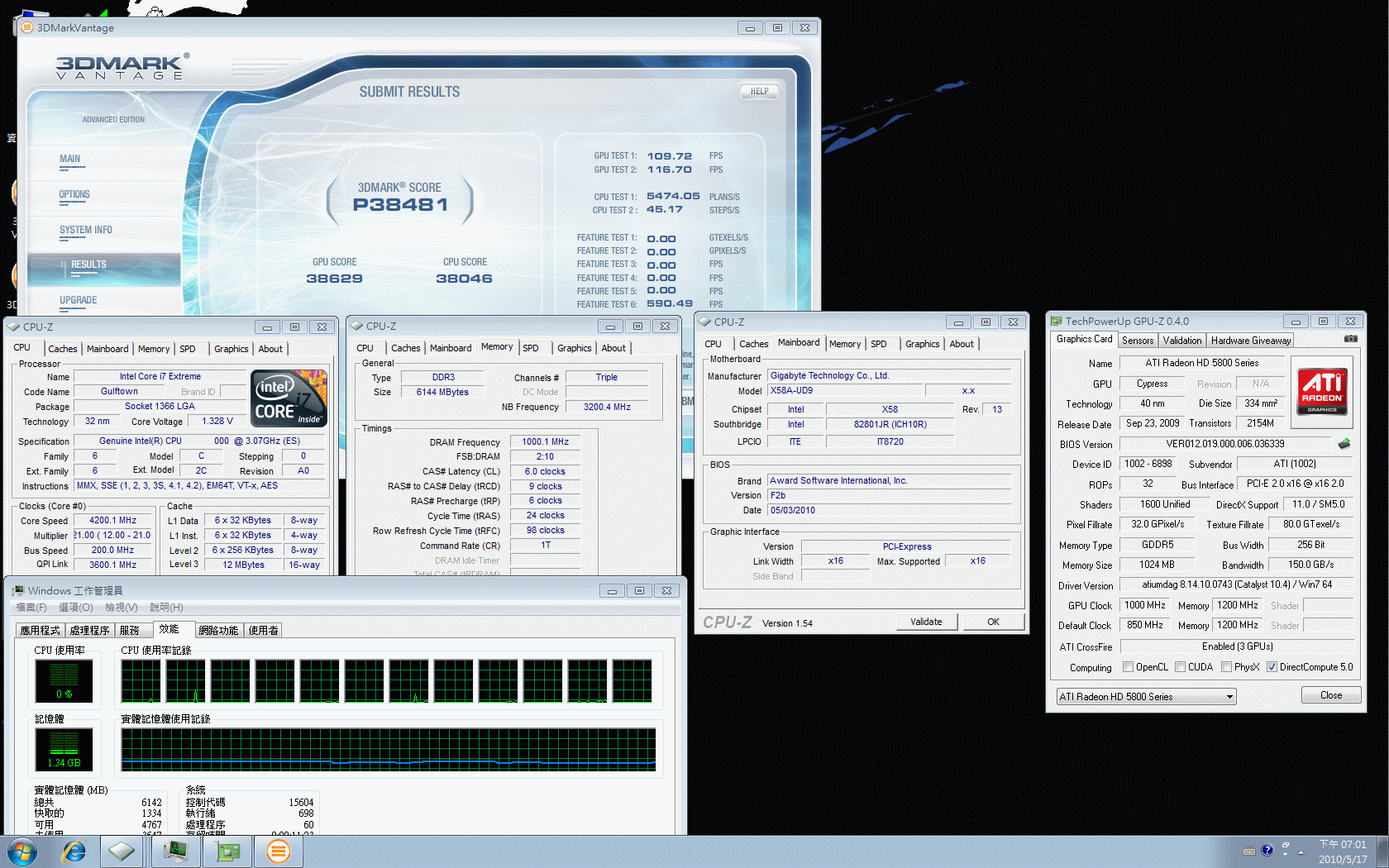
Task: Click the Core Speed 4200.1 MHz value
Action: (x=113, y=521)
